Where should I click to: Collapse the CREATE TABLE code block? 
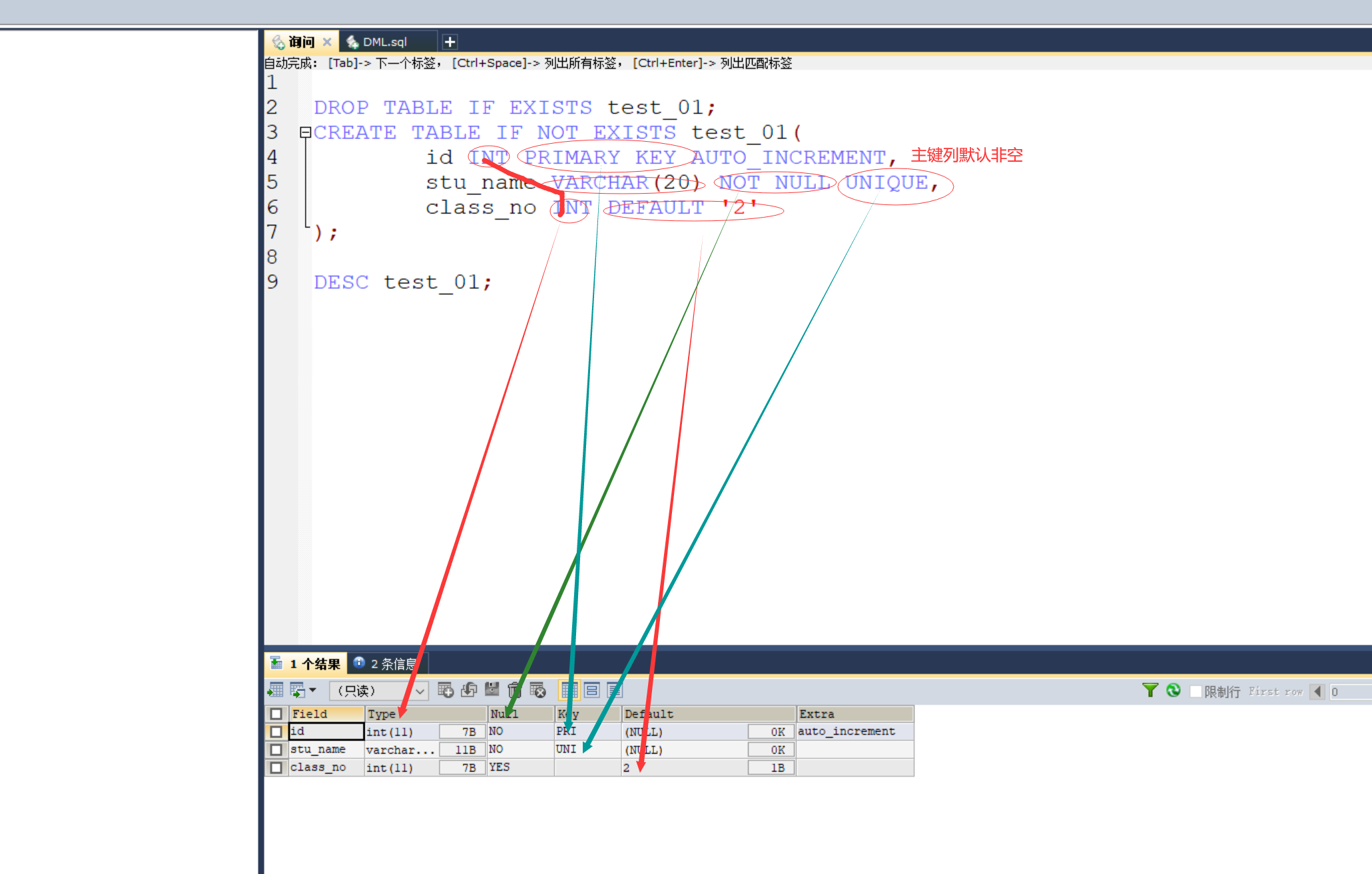tap(305, 132)
